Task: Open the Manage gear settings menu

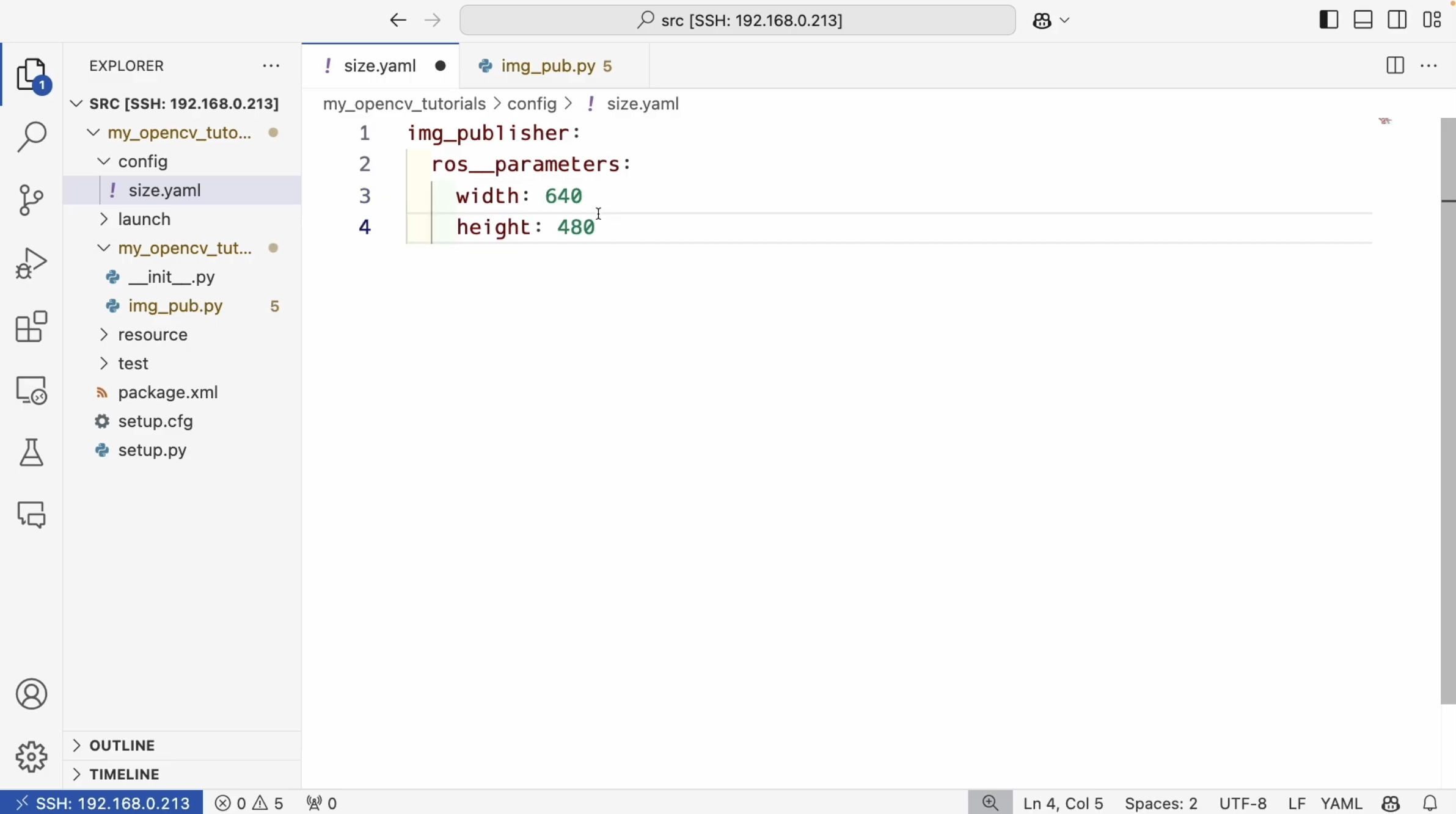Action: pos(31,757)
